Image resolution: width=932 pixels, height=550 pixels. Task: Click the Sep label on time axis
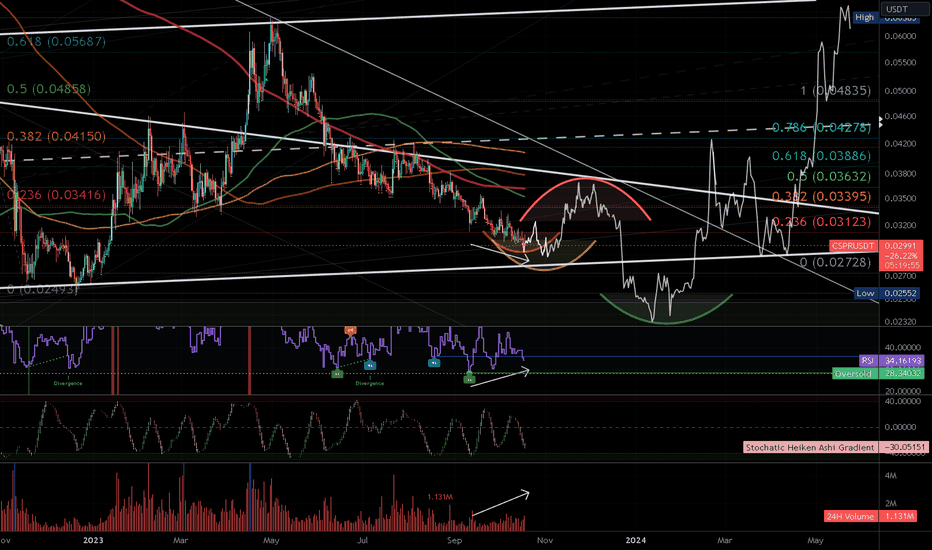(x=454, y=540)
